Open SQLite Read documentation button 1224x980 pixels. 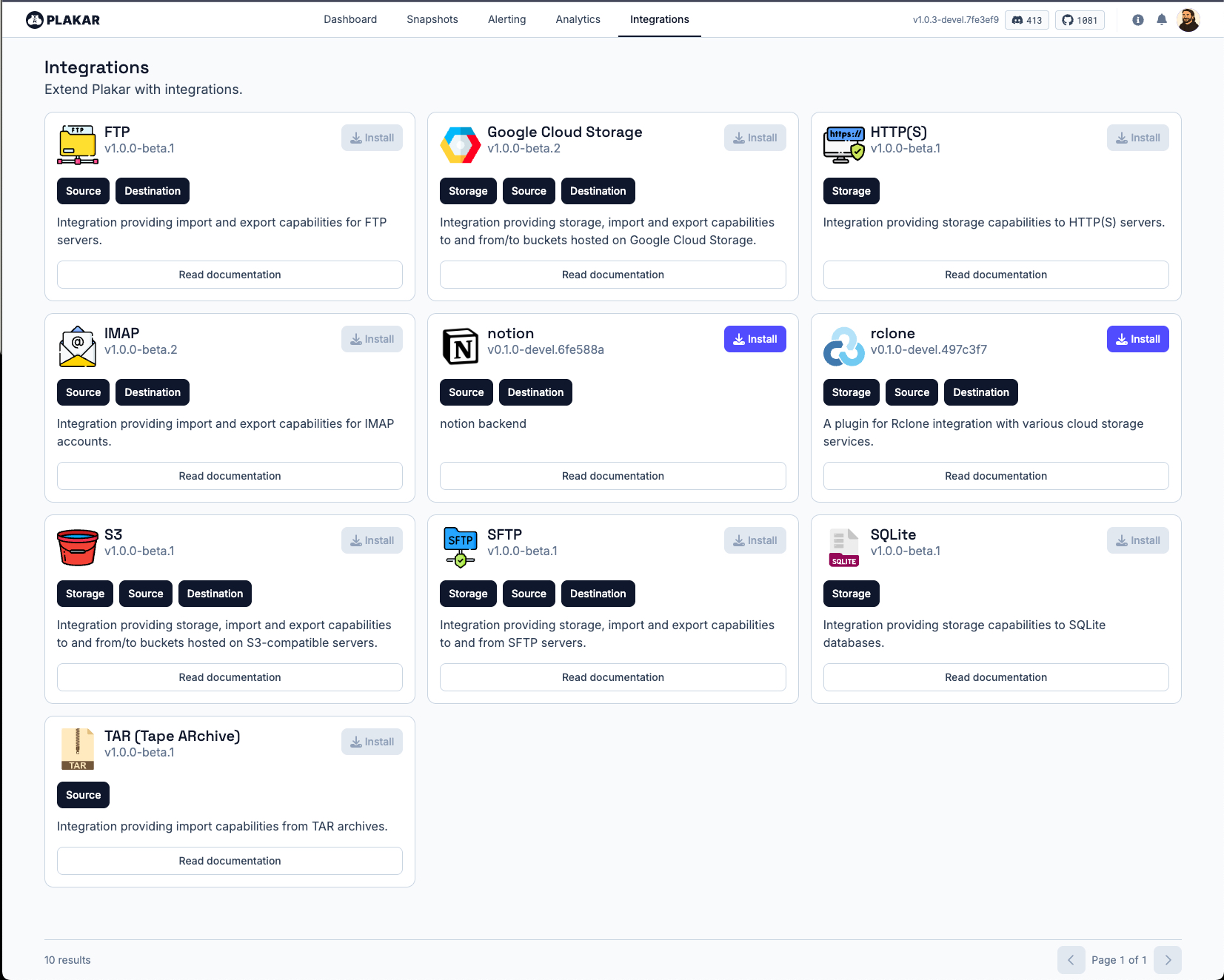(x=995, y=677)
